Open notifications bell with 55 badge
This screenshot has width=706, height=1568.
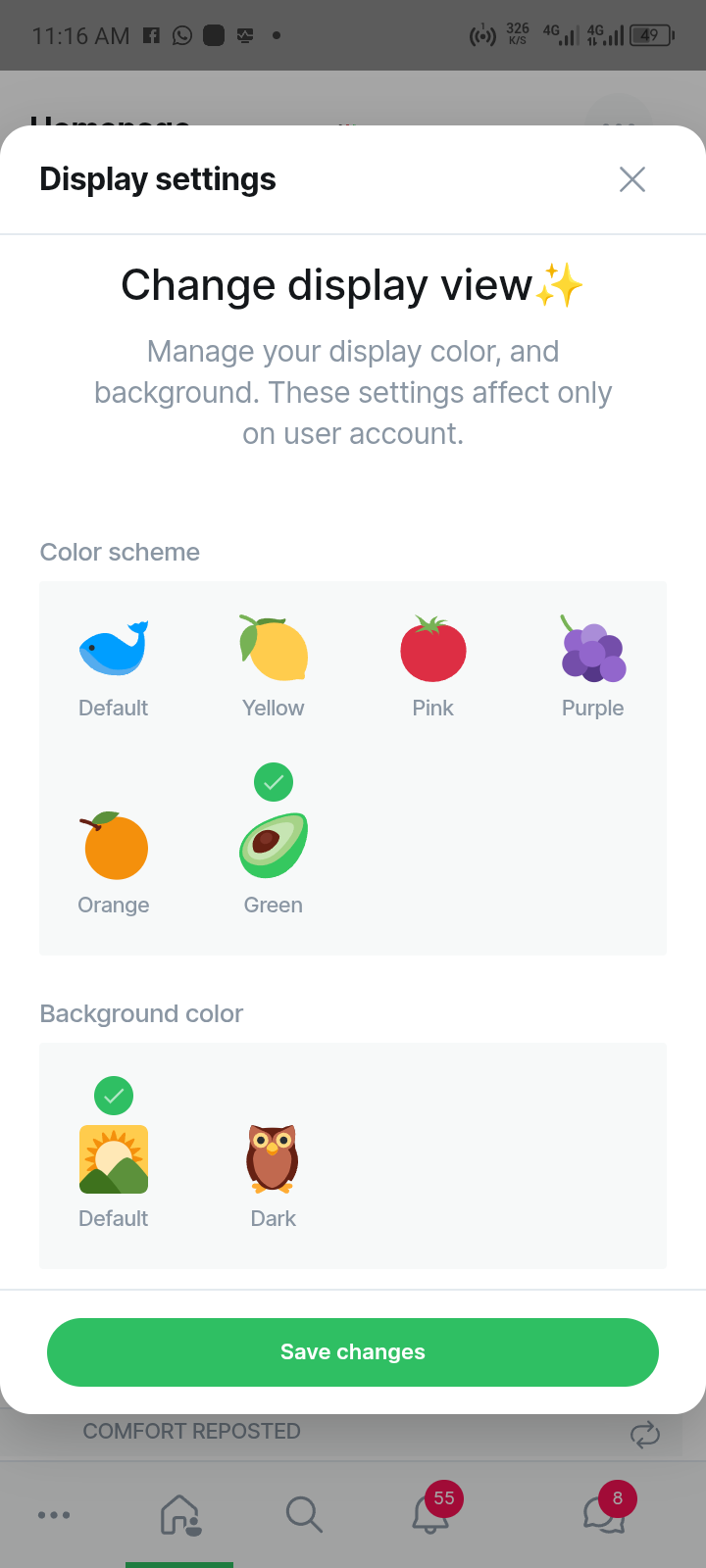tap(430, 1514)
